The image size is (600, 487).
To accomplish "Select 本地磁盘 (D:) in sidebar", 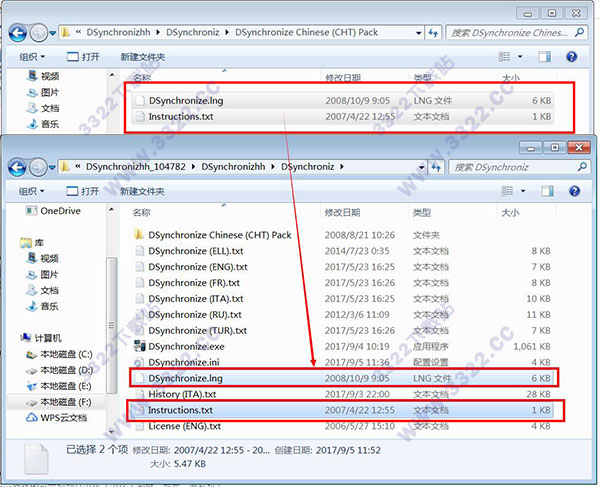I will pos(59,370).
